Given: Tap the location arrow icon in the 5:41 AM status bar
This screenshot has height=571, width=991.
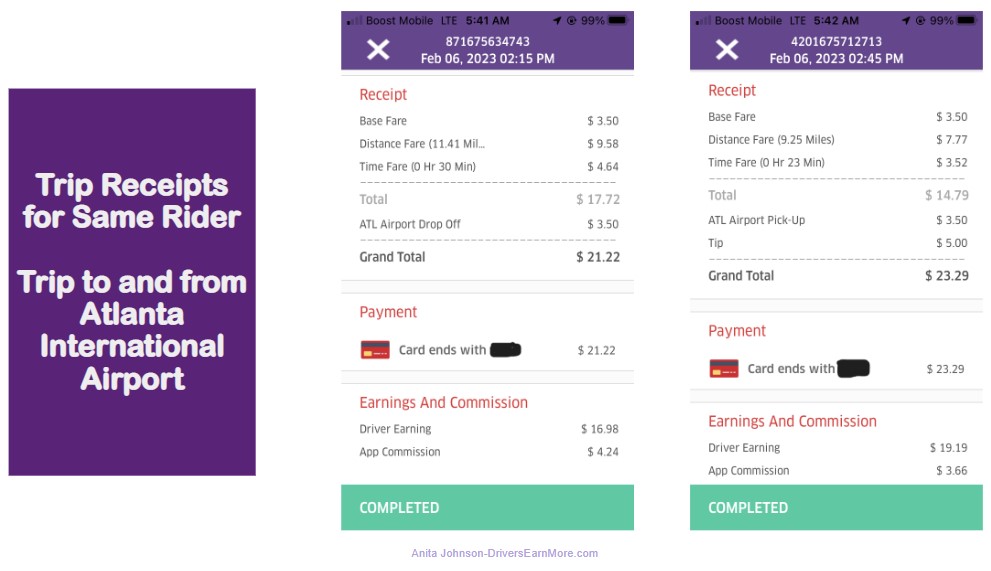Looking at the screenshot, I should (x=557, y=20).
